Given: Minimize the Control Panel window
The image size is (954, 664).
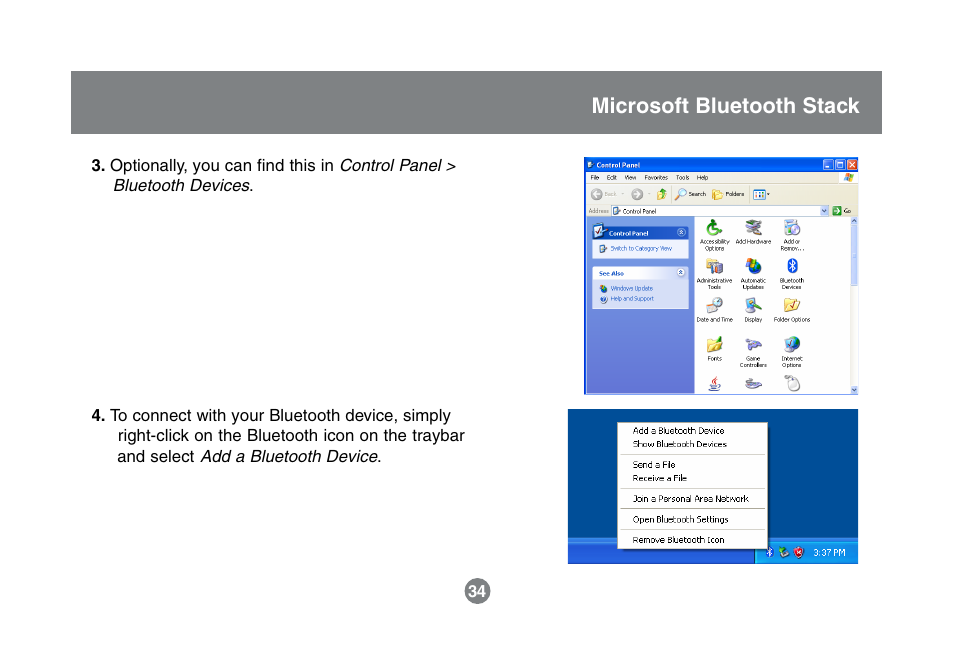Looking at the screenshot, I should click(x=828, y=164).
